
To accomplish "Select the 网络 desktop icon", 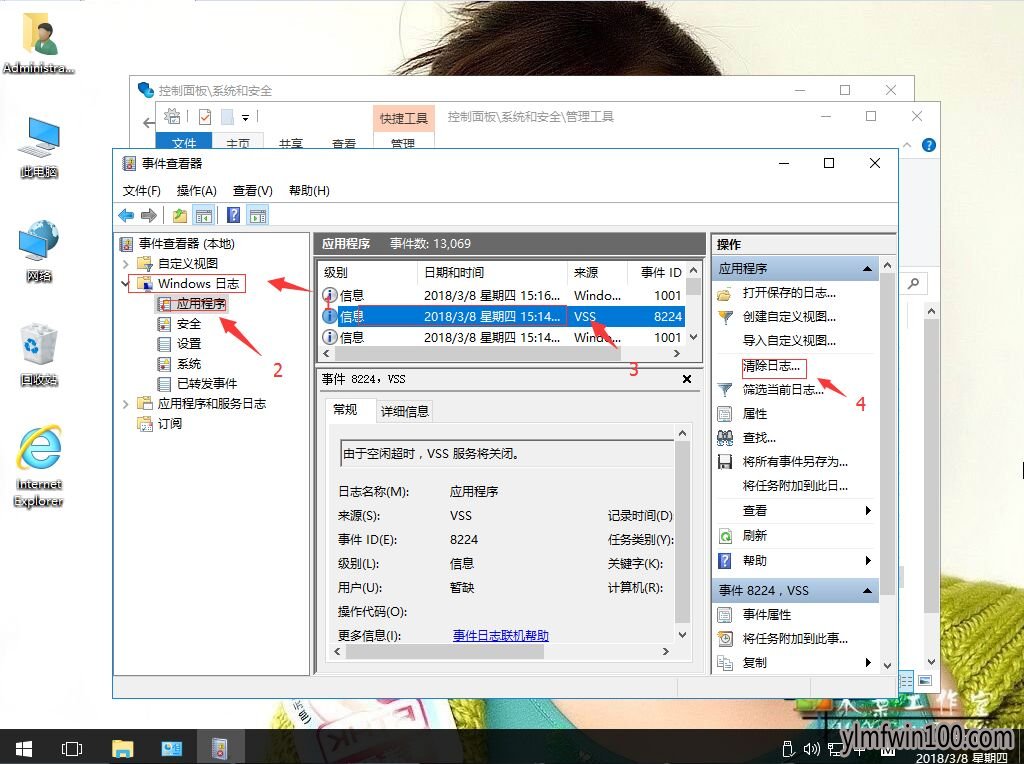I will point(39,251).
